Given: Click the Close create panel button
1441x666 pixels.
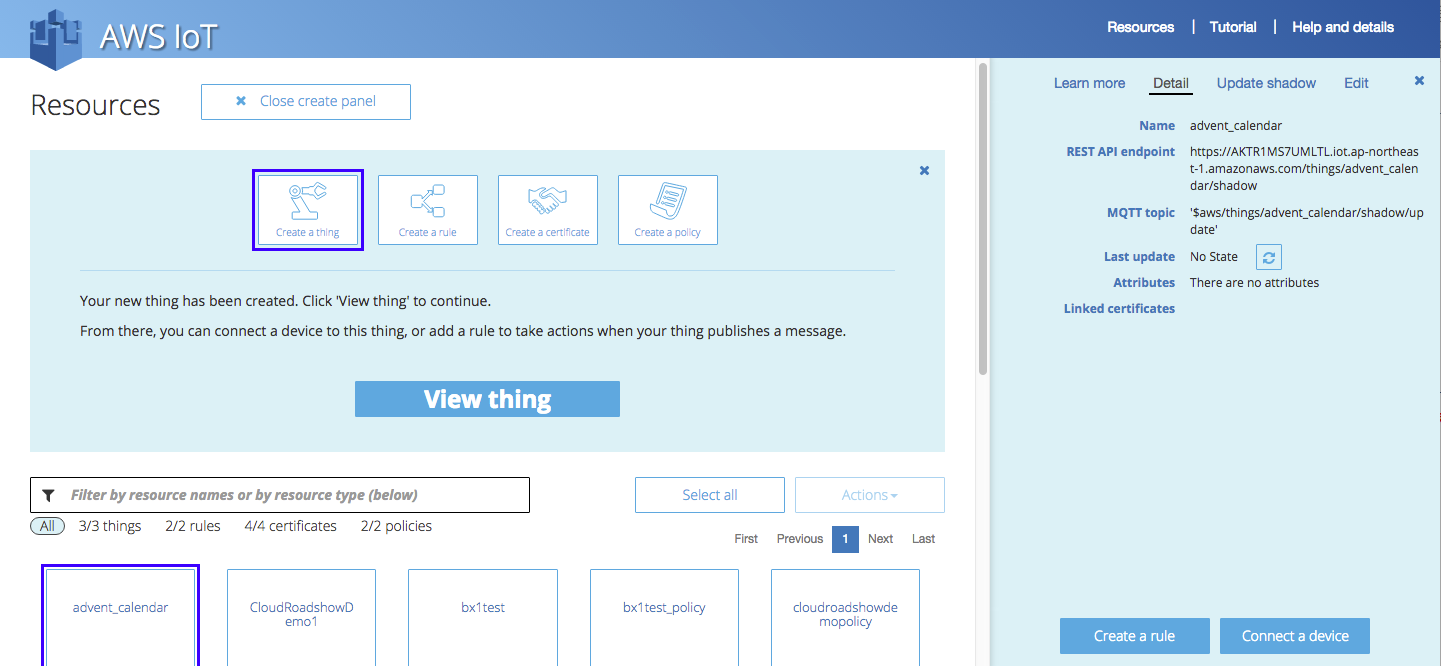Looking at the screenshot, I should 306,102.
